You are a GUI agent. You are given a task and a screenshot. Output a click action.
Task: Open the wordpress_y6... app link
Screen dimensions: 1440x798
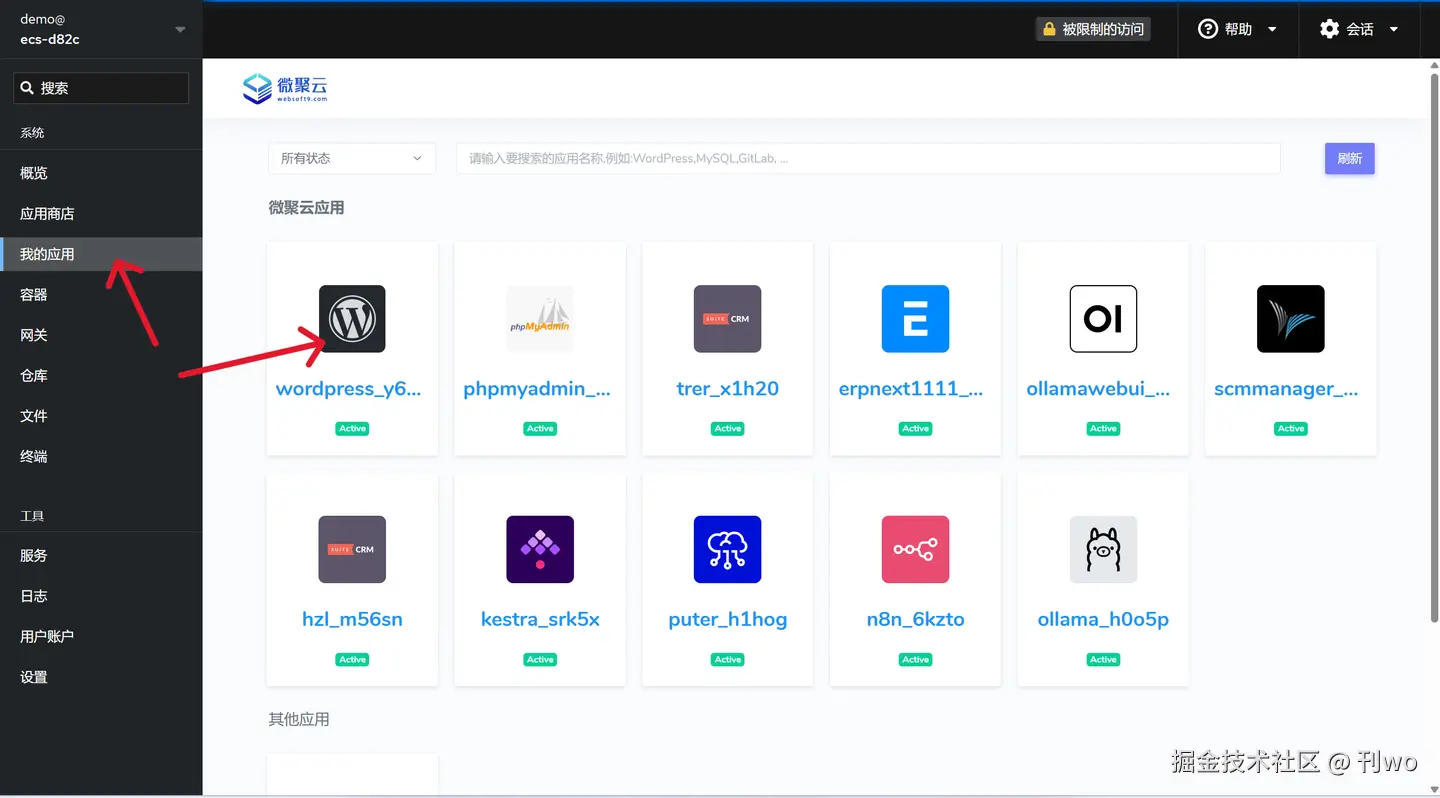[349, 389]
